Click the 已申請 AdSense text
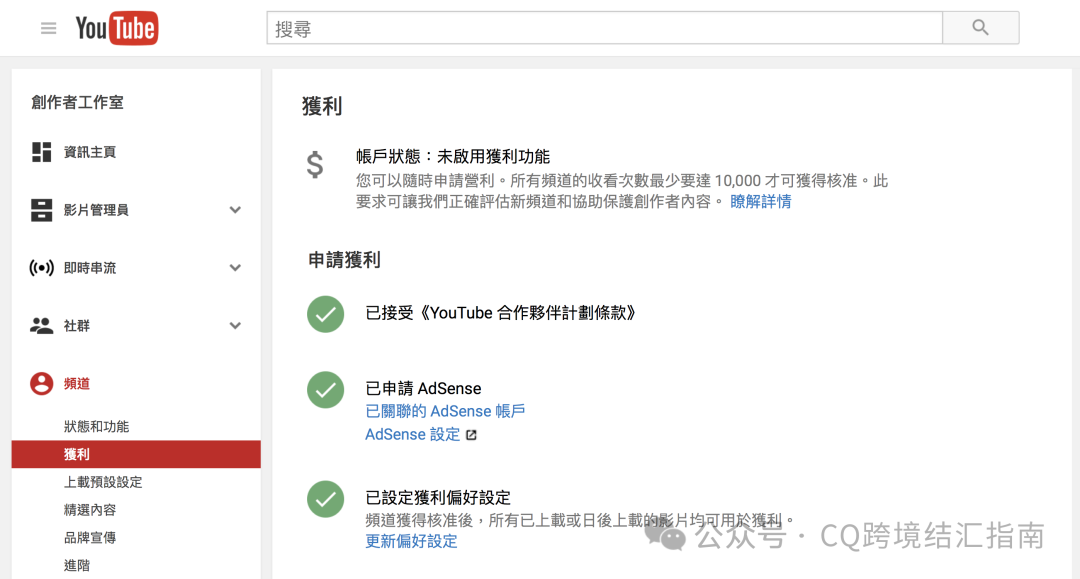Viewport: 1080px width, 579px height. 423,388
